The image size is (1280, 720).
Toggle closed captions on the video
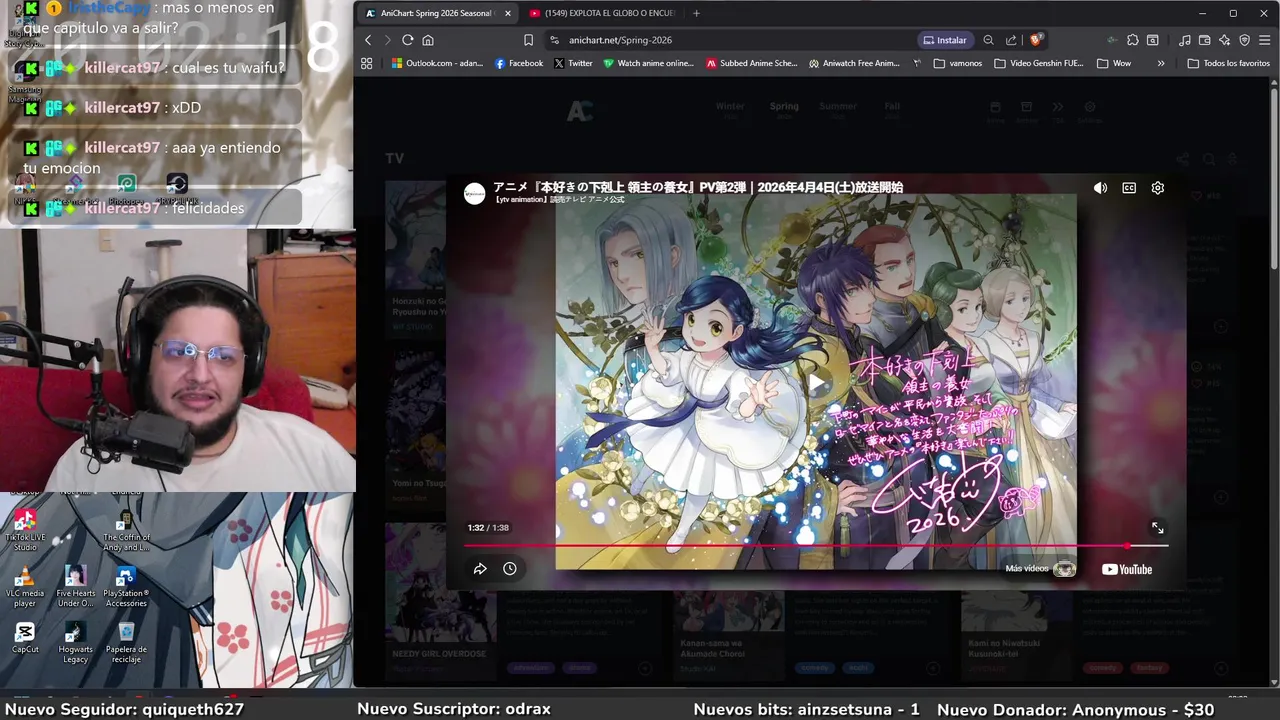[1129, 188]
